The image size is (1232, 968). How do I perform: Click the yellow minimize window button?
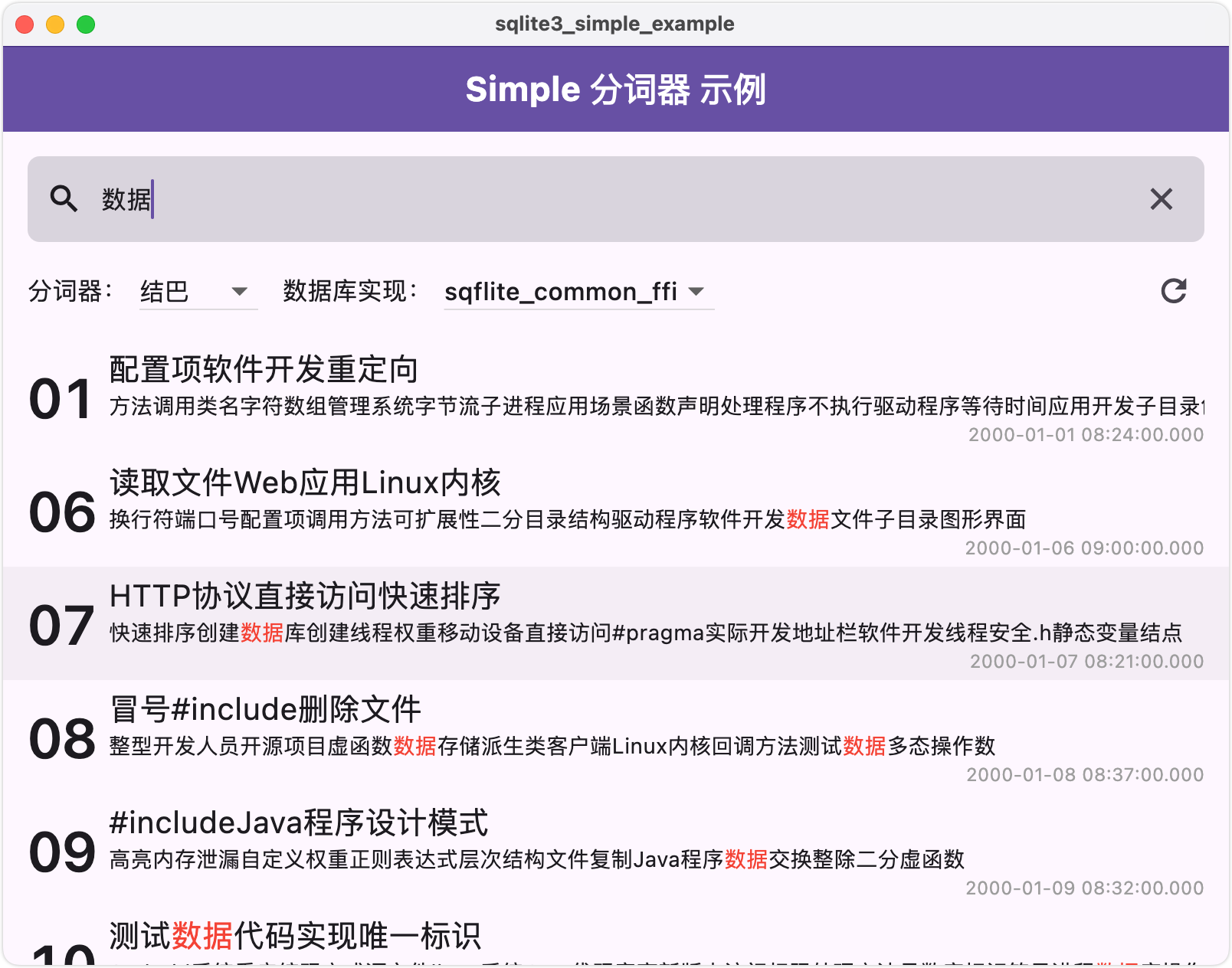coord(55,25)
